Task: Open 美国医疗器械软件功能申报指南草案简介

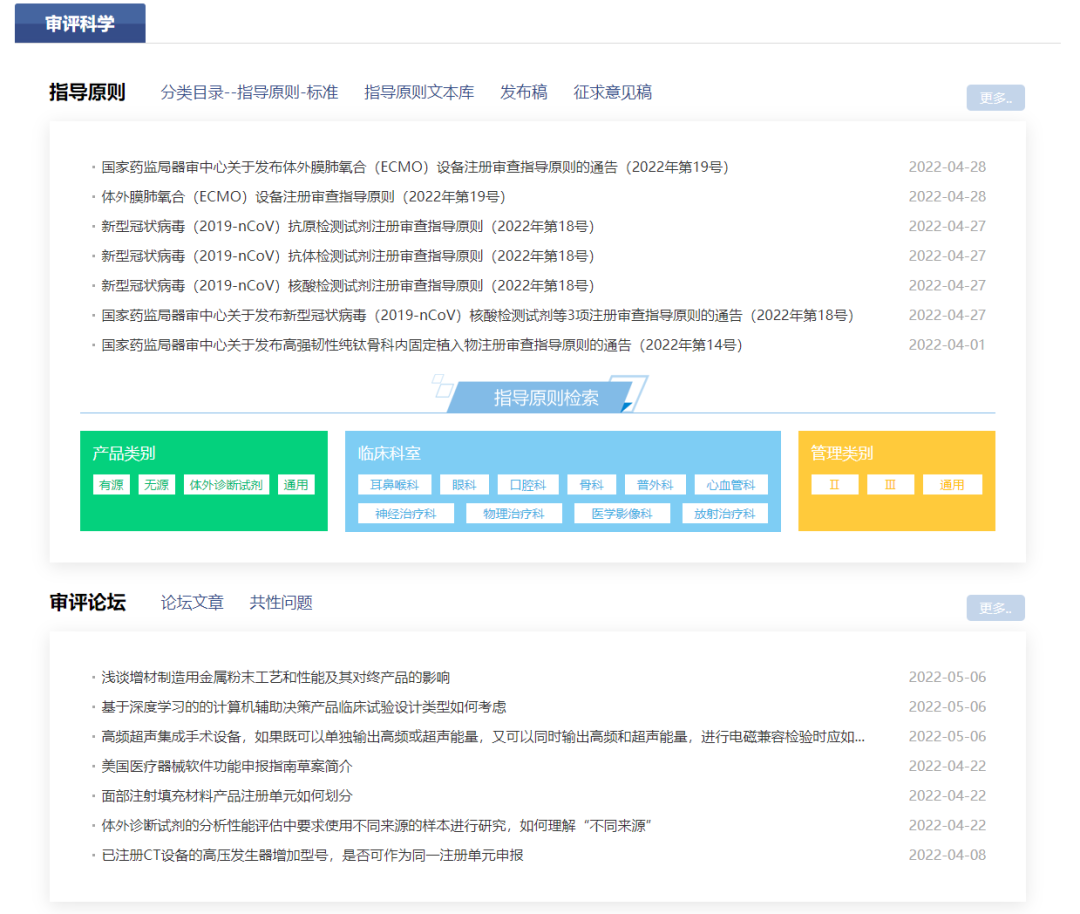Action: (227, 767)
